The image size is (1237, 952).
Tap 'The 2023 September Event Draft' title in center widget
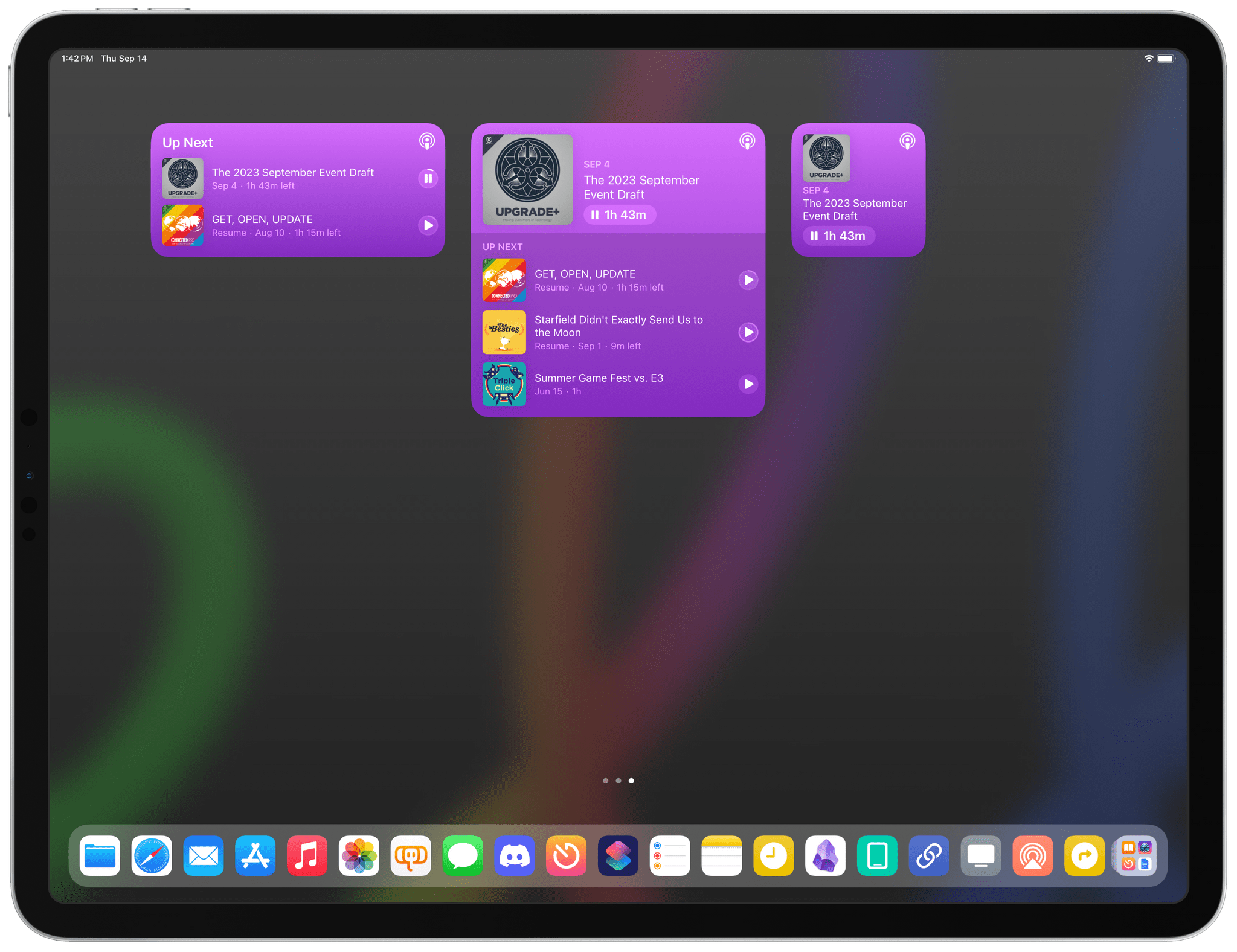pos(641,187)
